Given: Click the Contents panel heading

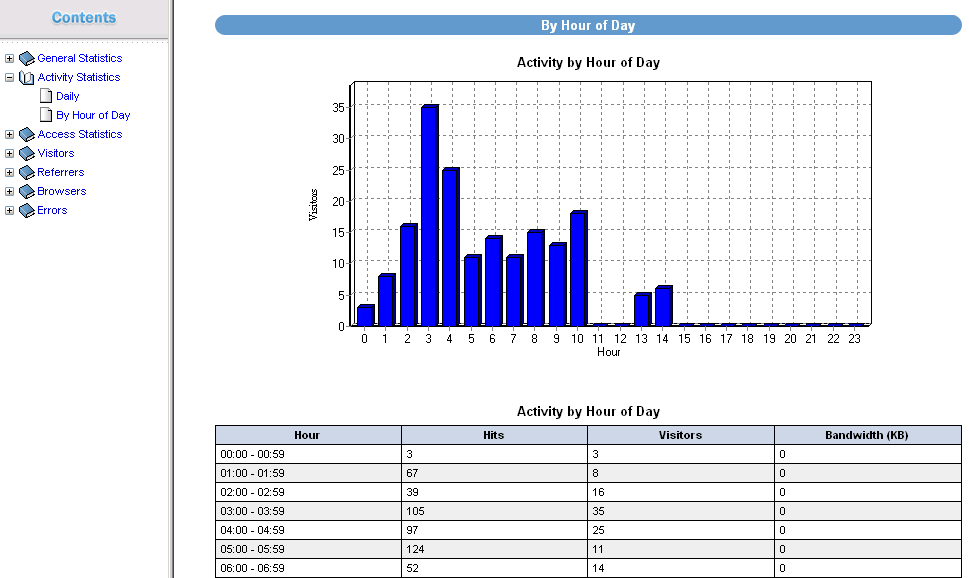Looking at the screenshot, I should click(x=83, y=18).
